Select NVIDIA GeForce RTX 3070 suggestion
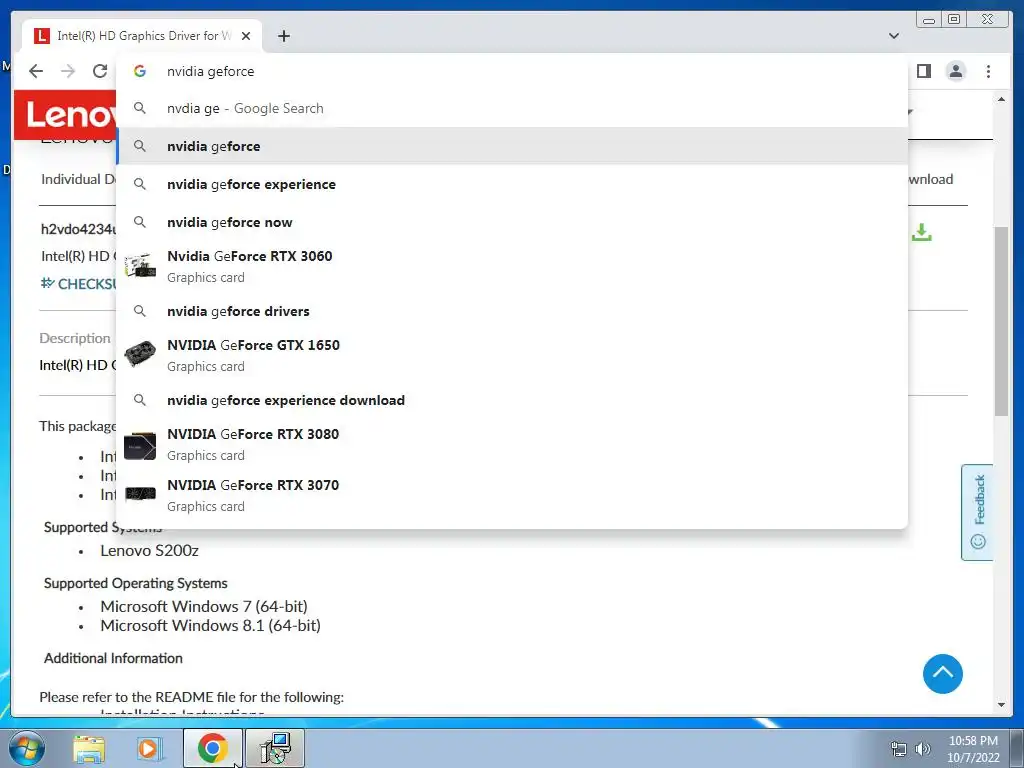 [512, 495]
